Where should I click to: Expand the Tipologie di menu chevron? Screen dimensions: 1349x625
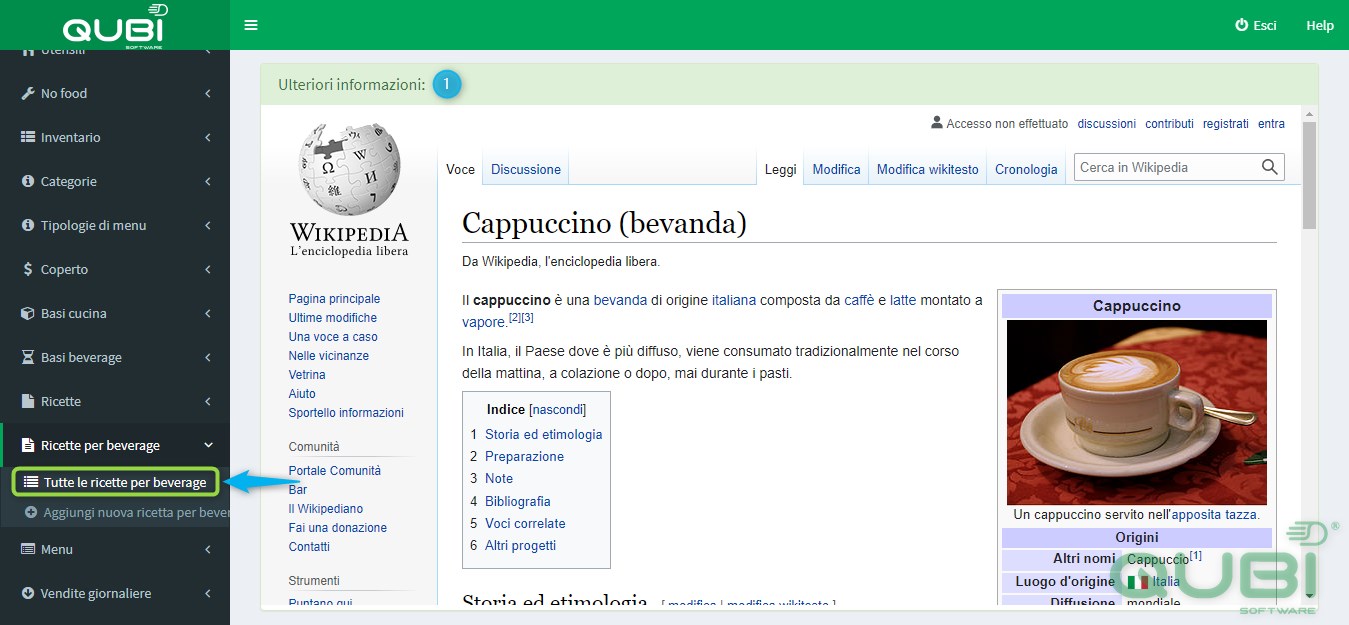click(x=208, y=225)
